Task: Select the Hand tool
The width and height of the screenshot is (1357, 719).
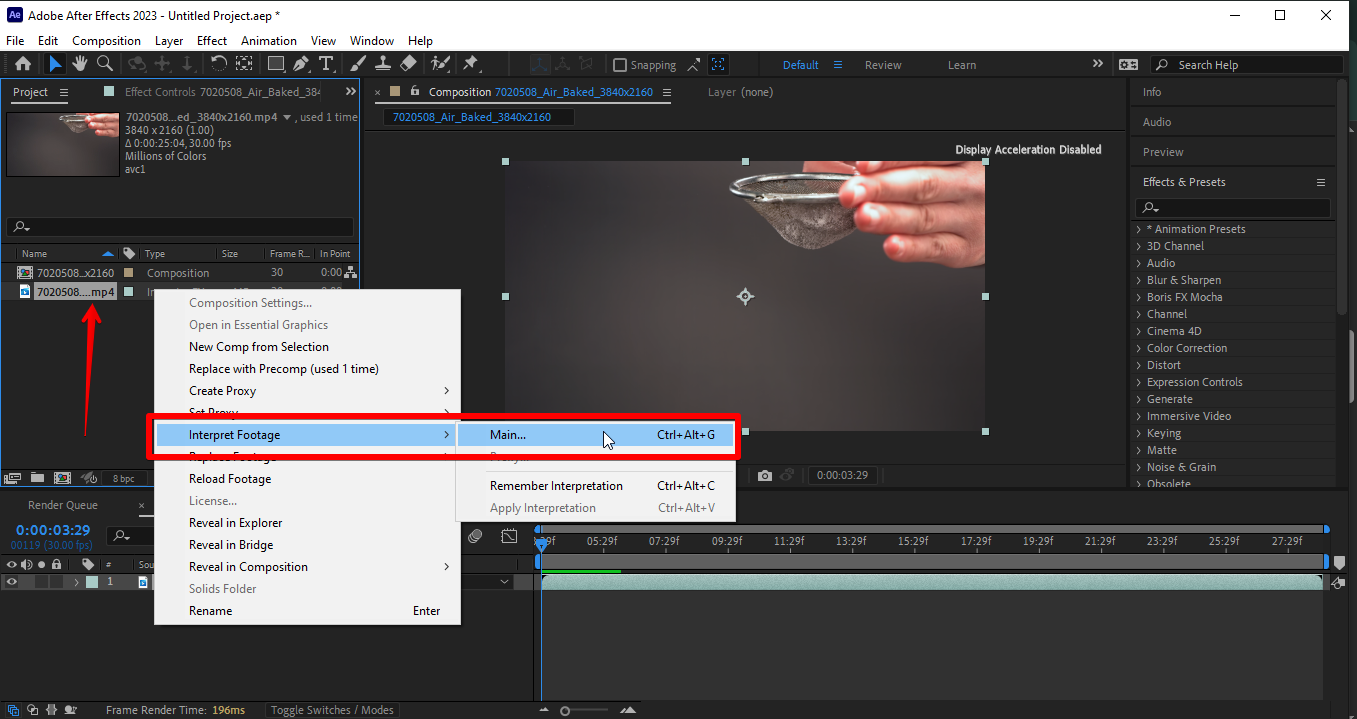Action: click(x=79, y=64)
